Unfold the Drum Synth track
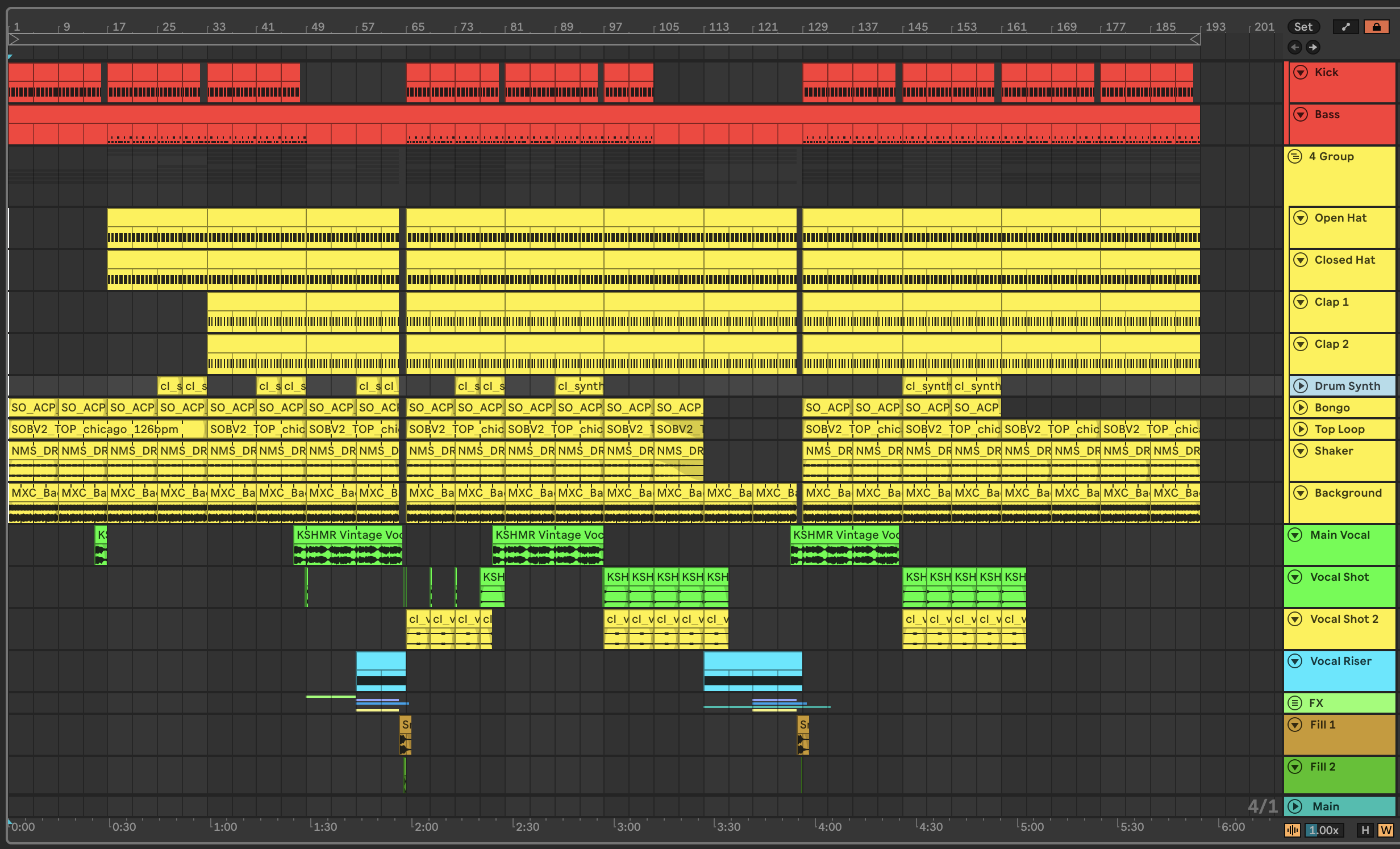The width and height of the screenshot is (1400, 849). [1301, 386]
